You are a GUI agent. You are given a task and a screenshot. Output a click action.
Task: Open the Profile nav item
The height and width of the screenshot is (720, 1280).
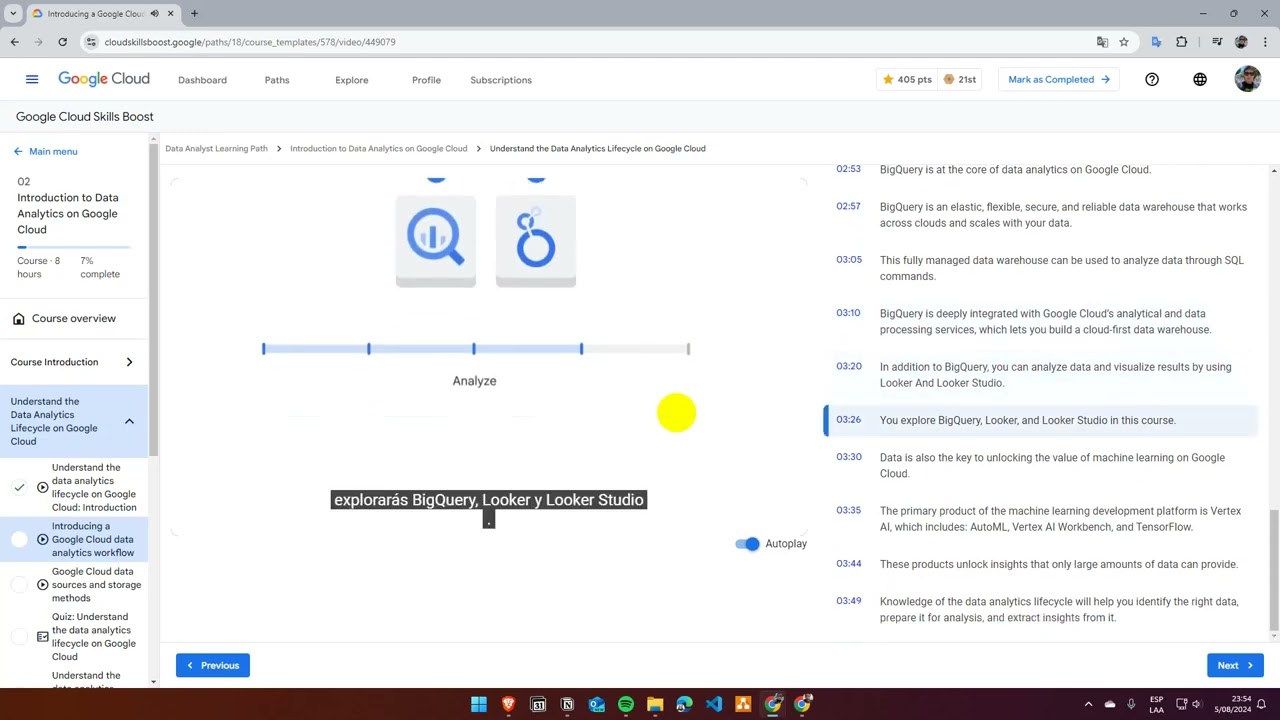coord(426,80)
